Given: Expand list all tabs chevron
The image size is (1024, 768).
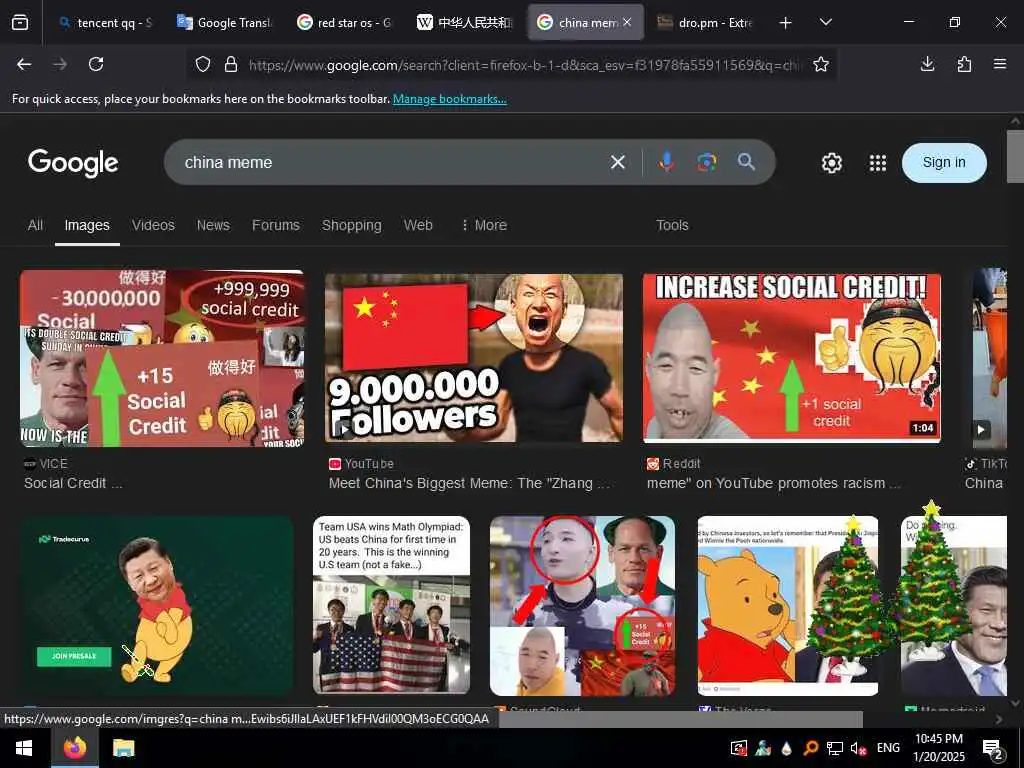Looking at the screenshot, I should [825, 23].
